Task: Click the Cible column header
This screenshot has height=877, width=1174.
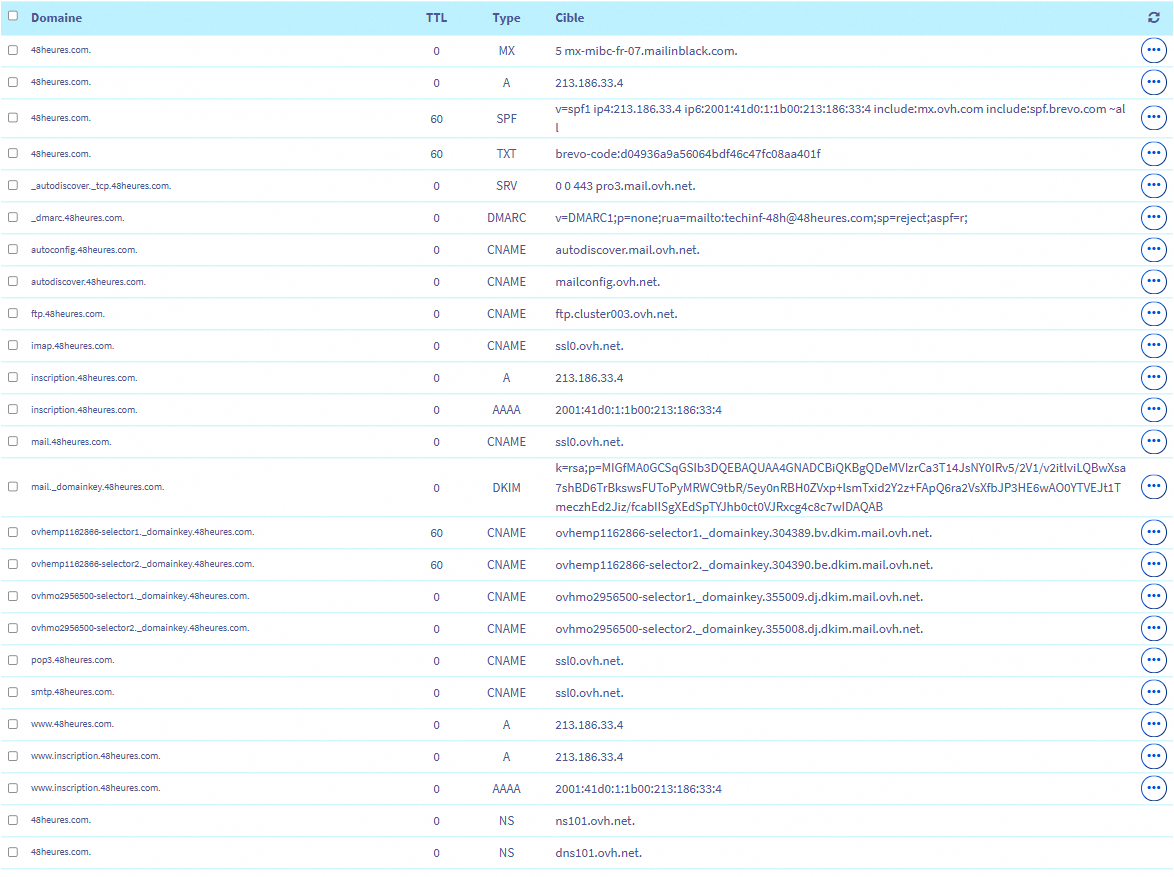Action: click(x=570, y=18)
